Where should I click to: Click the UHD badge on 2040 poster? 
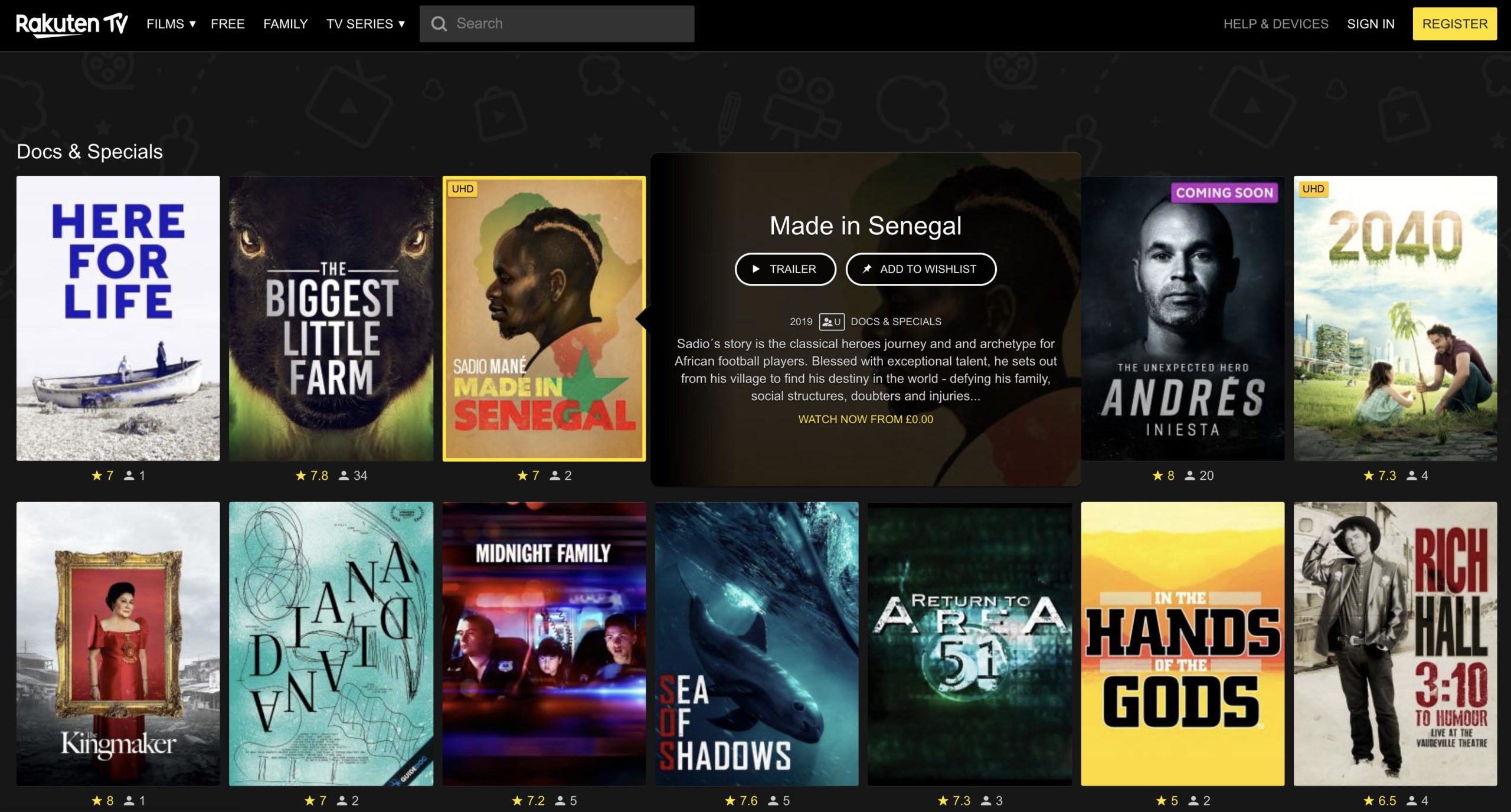click(1313, 189)
